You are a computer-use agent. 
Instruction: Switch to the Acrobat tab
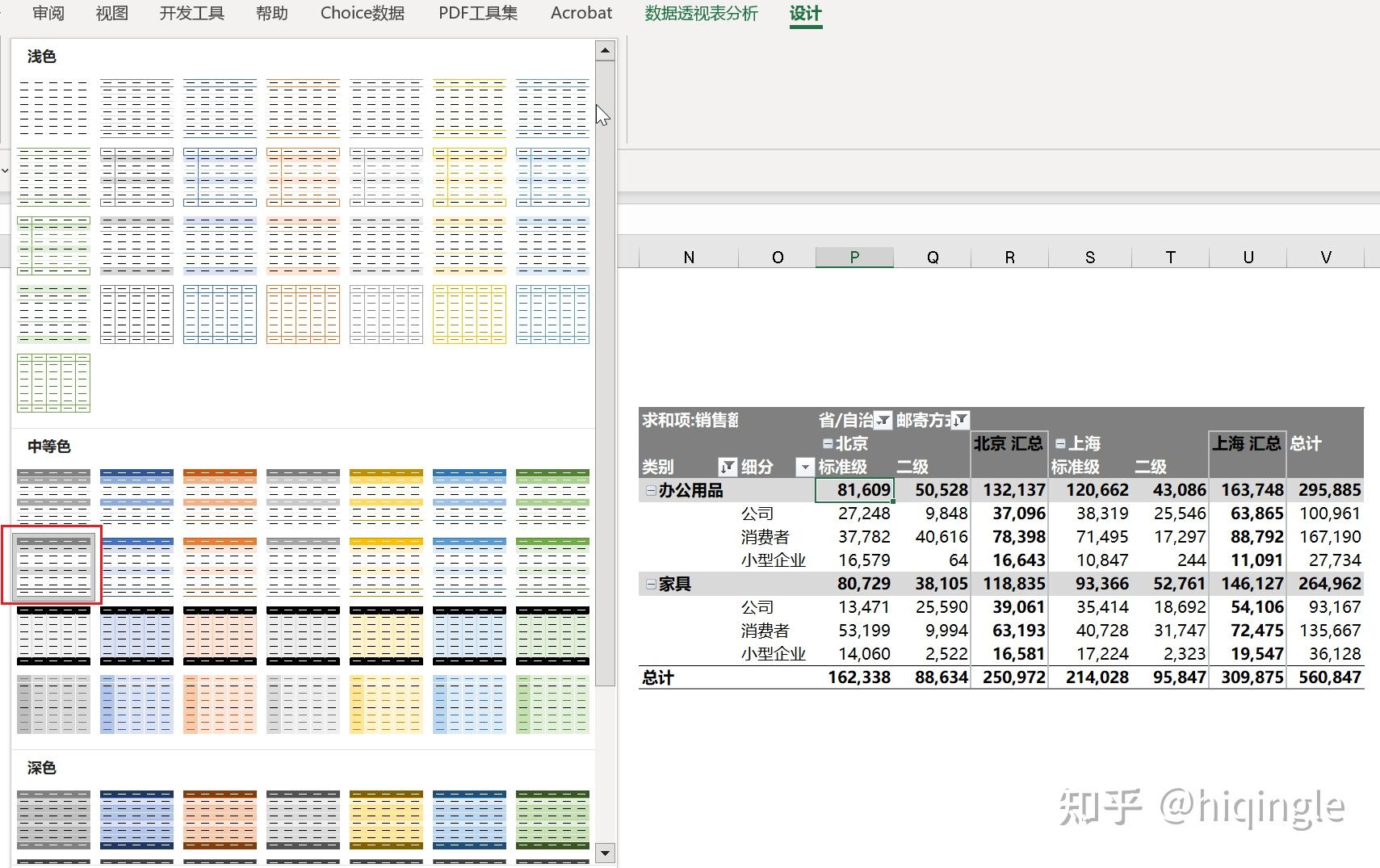[x=581, y=13]
